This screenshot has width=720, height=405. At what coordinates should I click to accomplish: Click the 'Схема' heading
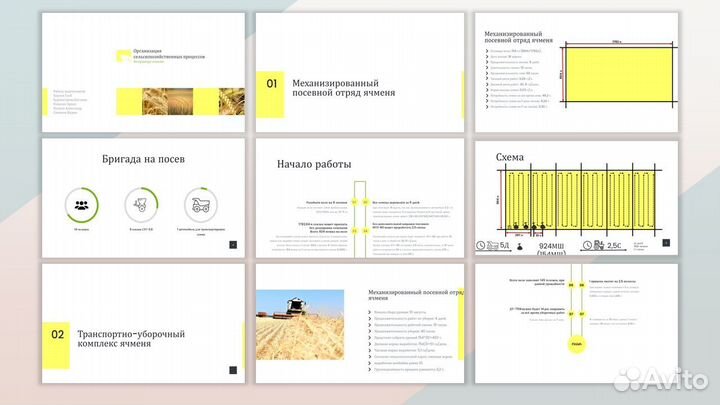510,157
